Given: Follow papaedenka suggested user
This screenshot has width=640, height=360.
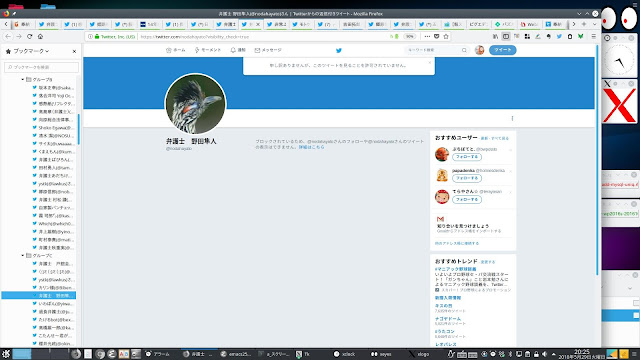Looking at the screenshot, I should tap(467, 178).
